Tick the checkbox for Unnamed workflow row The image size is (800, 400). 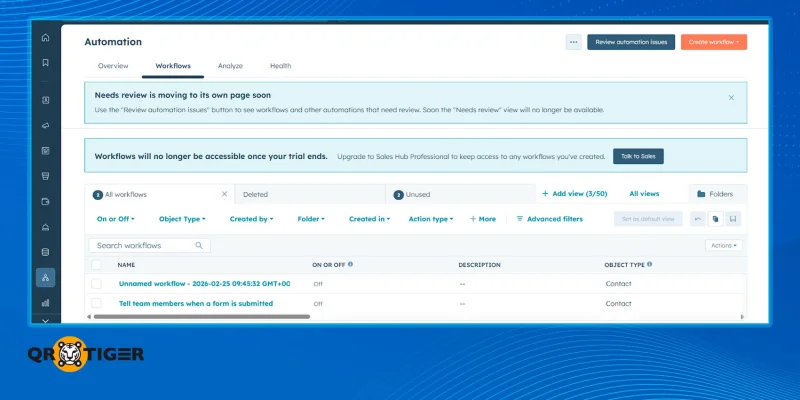point(96,284)
